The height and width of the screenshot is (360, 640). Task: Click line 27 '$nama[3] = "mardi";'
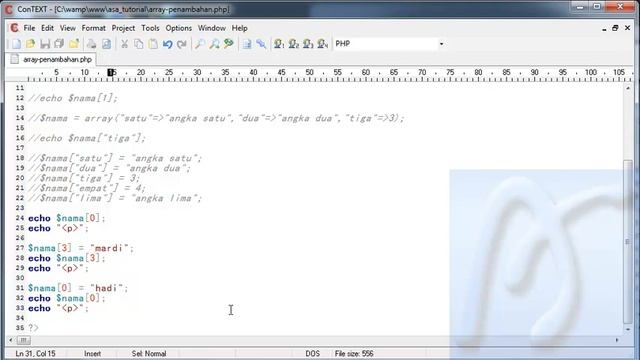[x=81, y=248]
